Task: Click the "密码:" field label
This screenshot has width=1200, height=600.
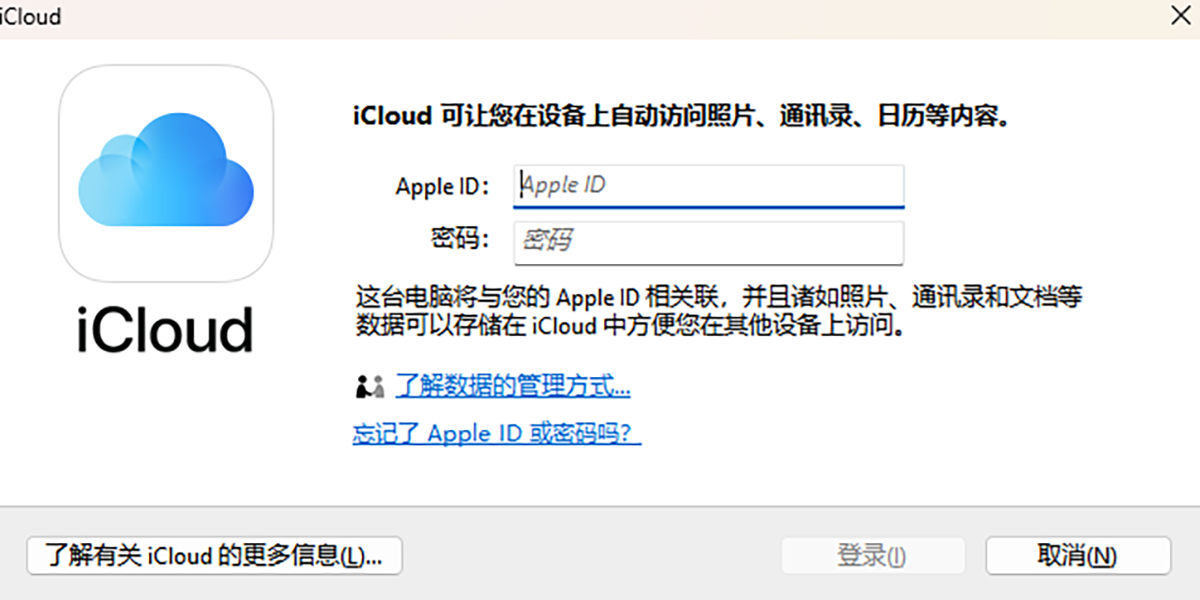Action: coord(460,240)
